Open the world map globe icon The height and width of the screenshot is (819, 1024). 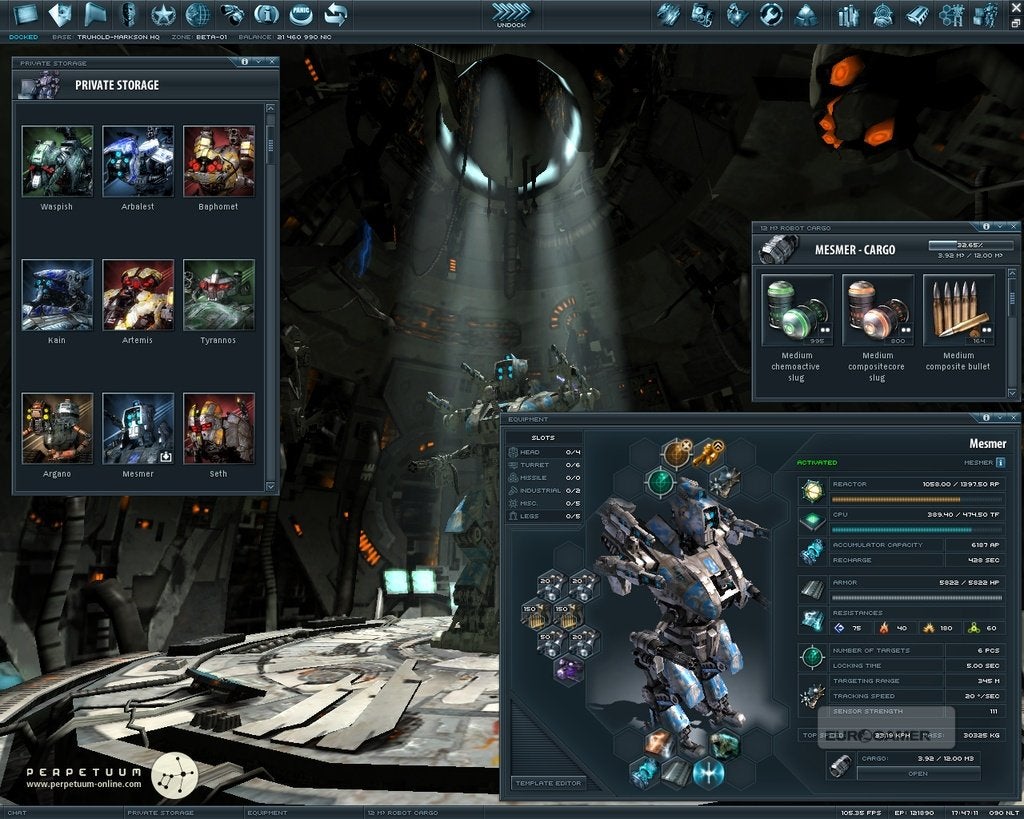pyautogui.click(x=198, y=15)
